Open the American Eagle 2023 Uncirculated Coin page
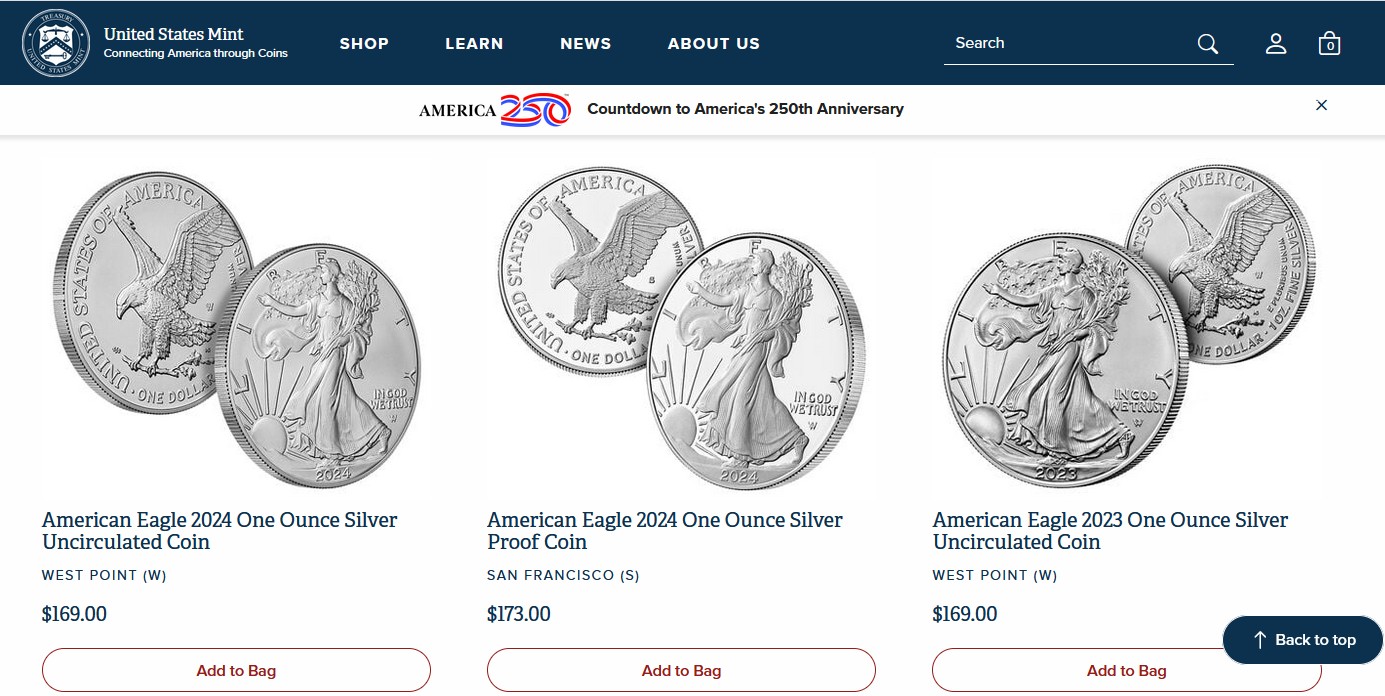Viewport: 1385px width, 696px height. [x=1109, y=531]
